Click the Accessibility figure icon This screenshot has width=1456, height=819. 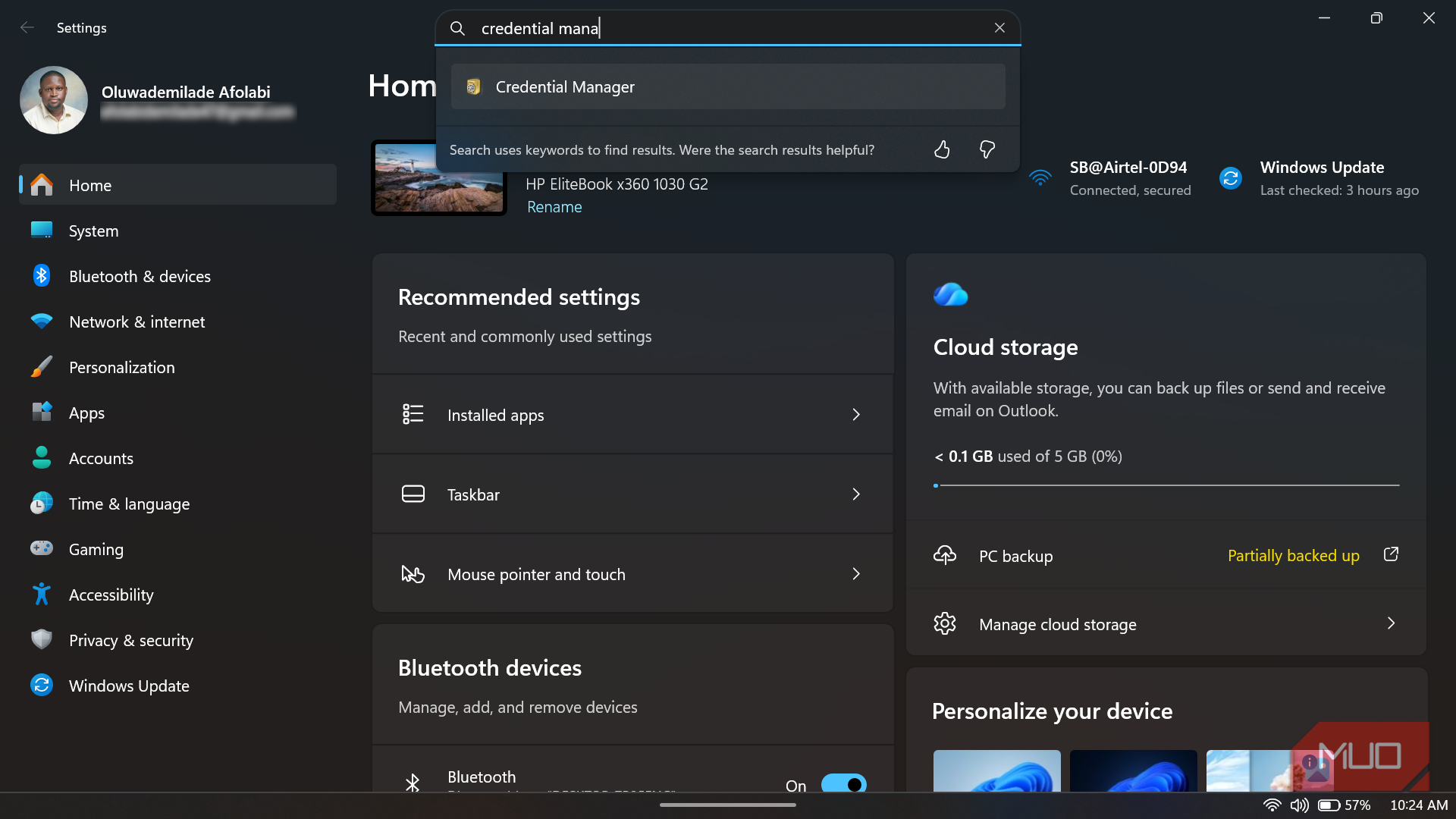42,594
